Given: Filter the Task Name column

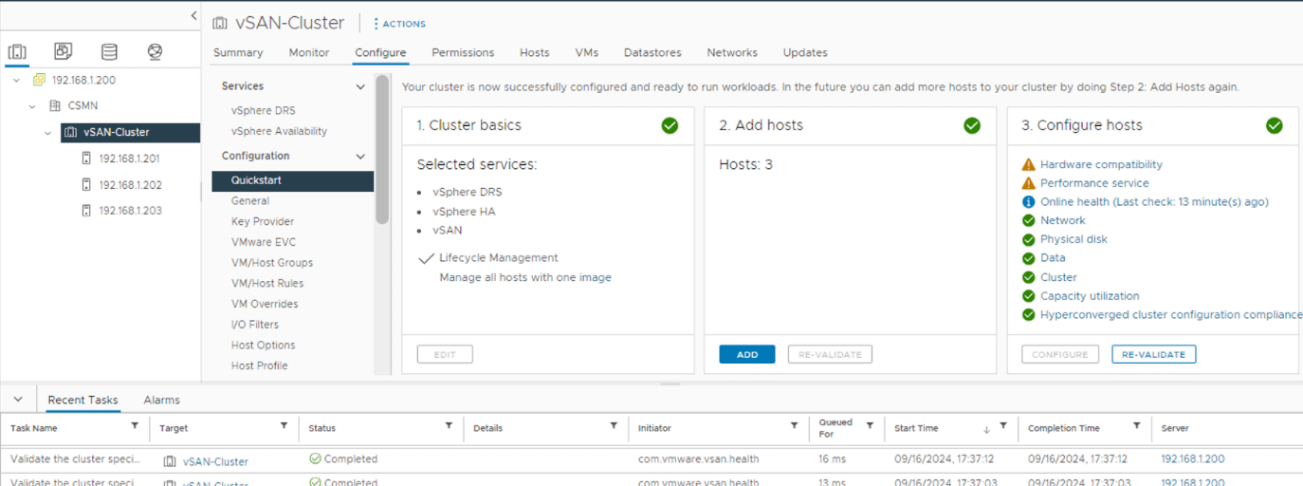Looking at the screenshot, I should pos(135,426).
